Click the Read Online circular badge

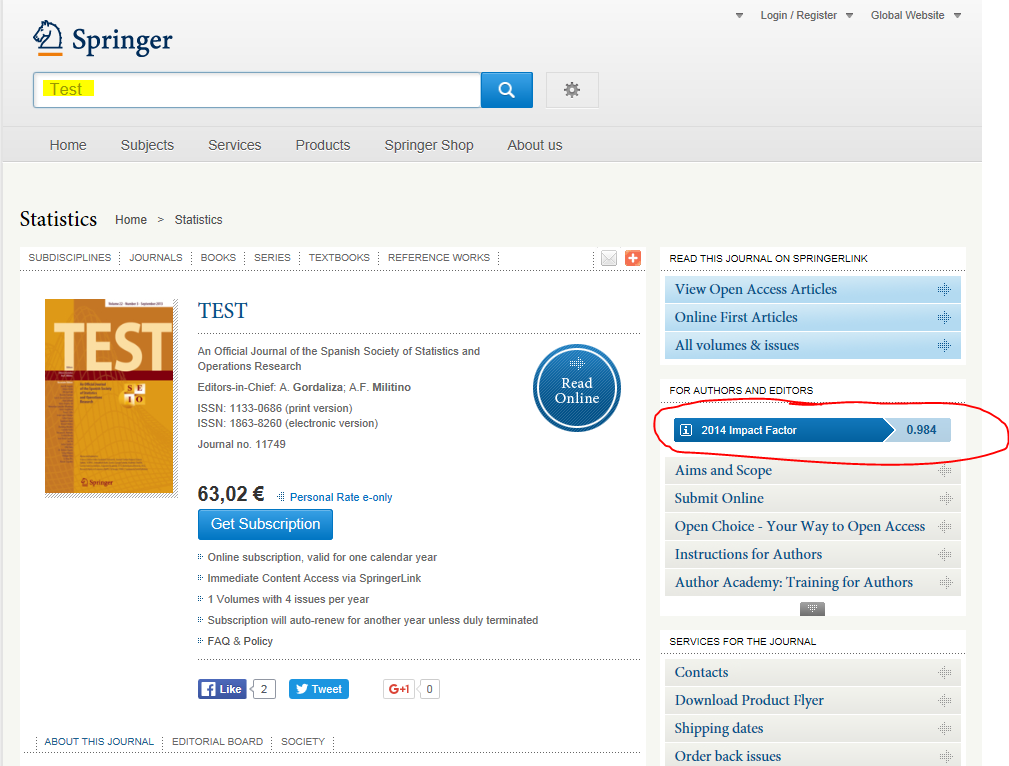click(x=577, y=388)
